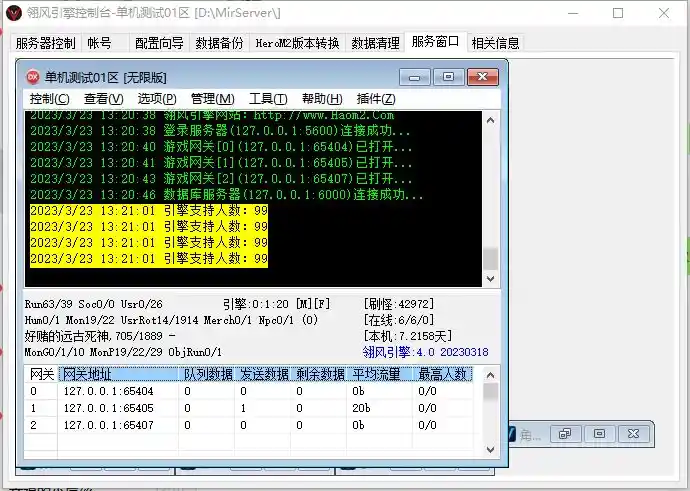
Task: Click log line 游戏网关[2] 已打开
Action: pos(221,179)
